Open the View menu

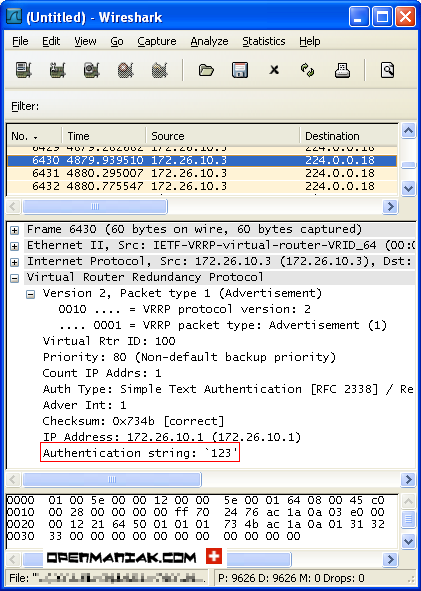[85, 41]
